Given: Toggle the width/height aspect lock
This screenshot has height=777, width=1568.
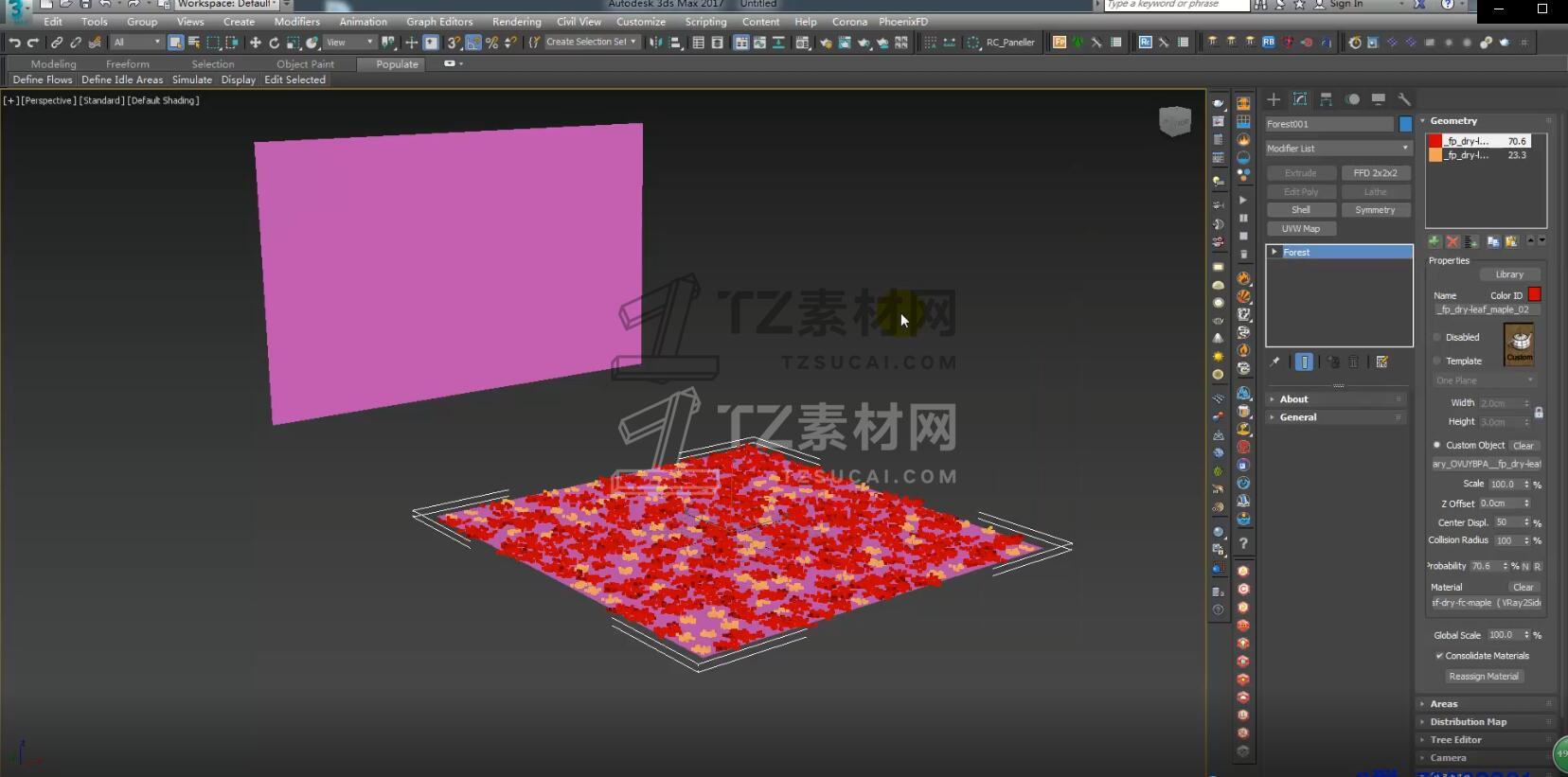Looking at the screenshot, I should (x=1539, y=413).
